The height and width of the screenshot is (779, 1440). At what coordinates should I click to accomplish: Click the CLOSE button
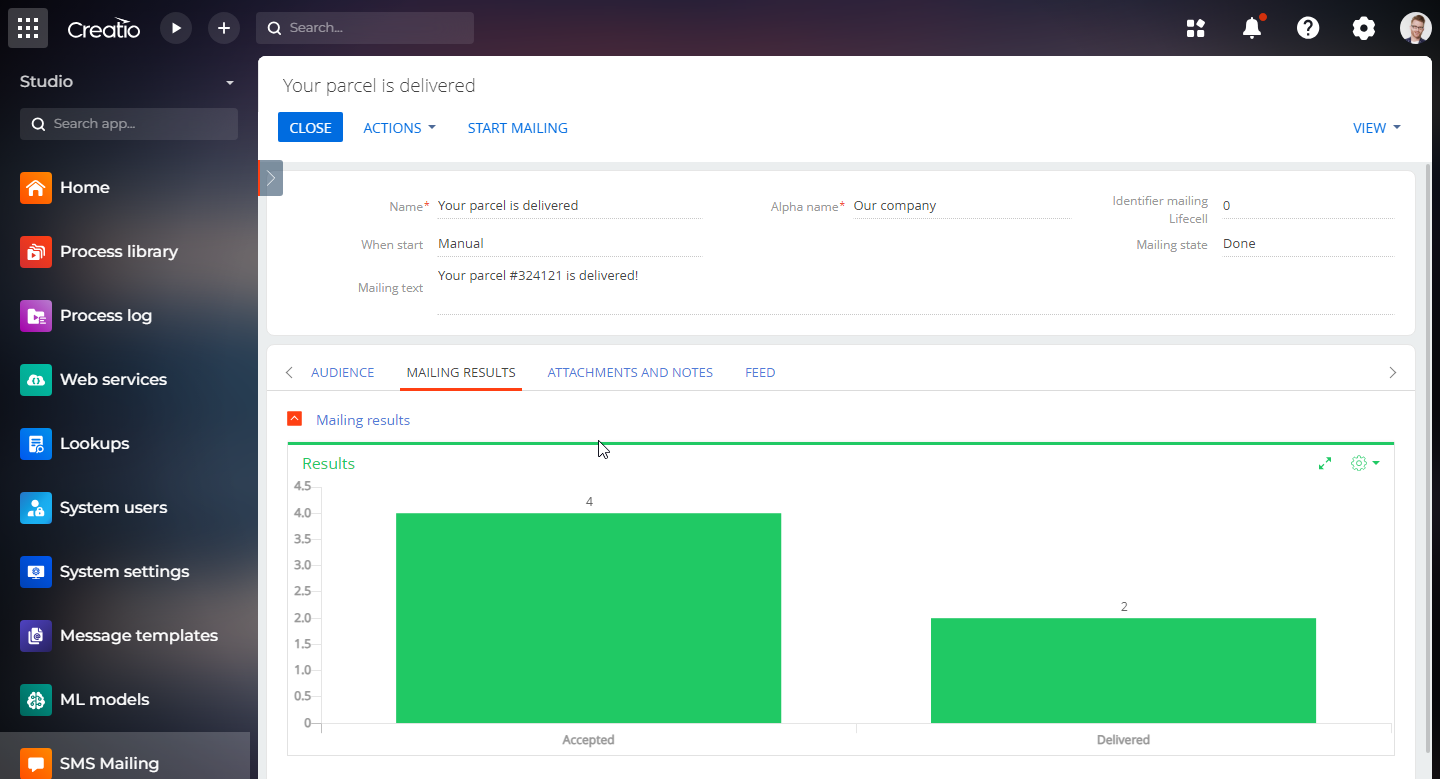(x=310, y=128)
